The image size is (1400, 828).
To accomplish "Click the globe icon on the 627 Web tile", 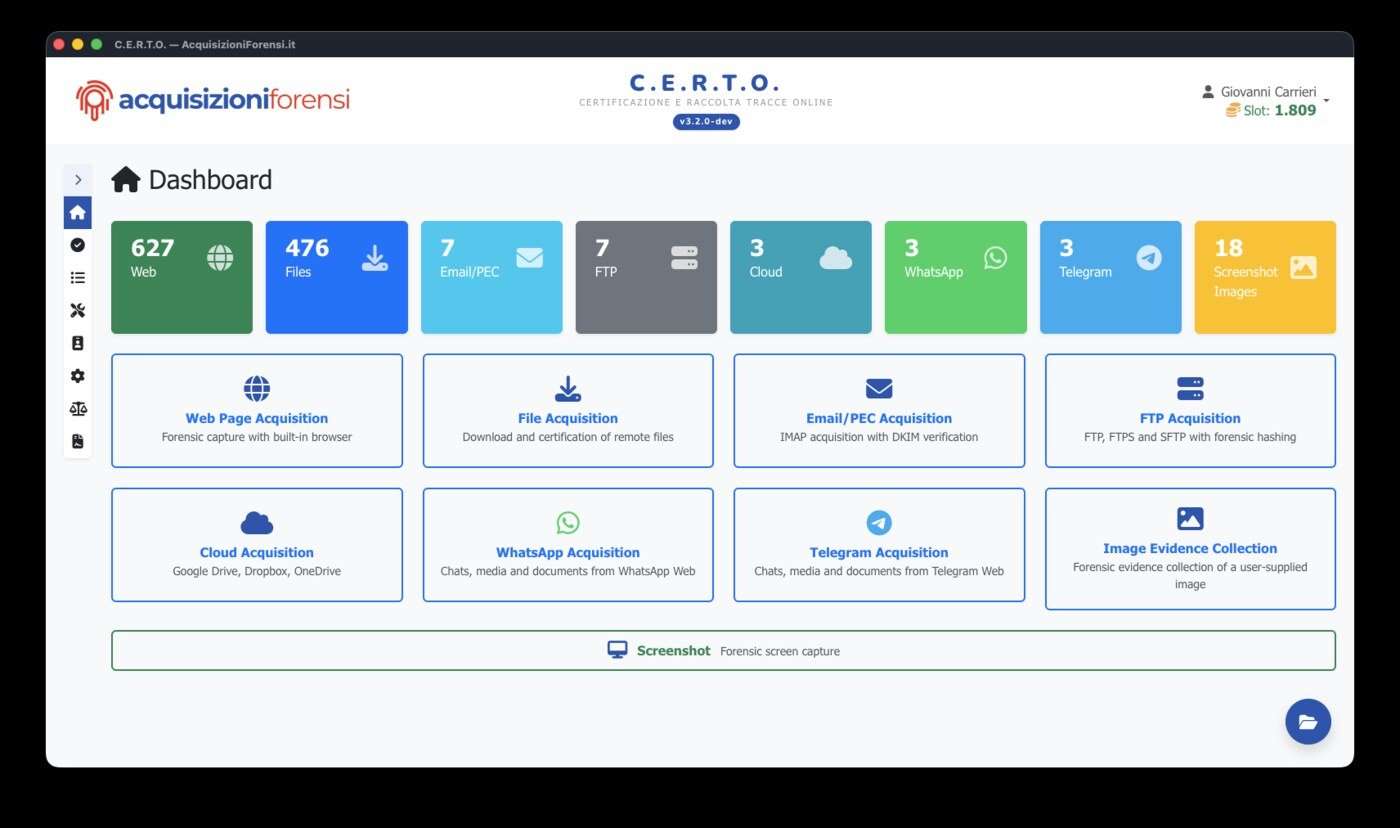I will click(220, 258).
